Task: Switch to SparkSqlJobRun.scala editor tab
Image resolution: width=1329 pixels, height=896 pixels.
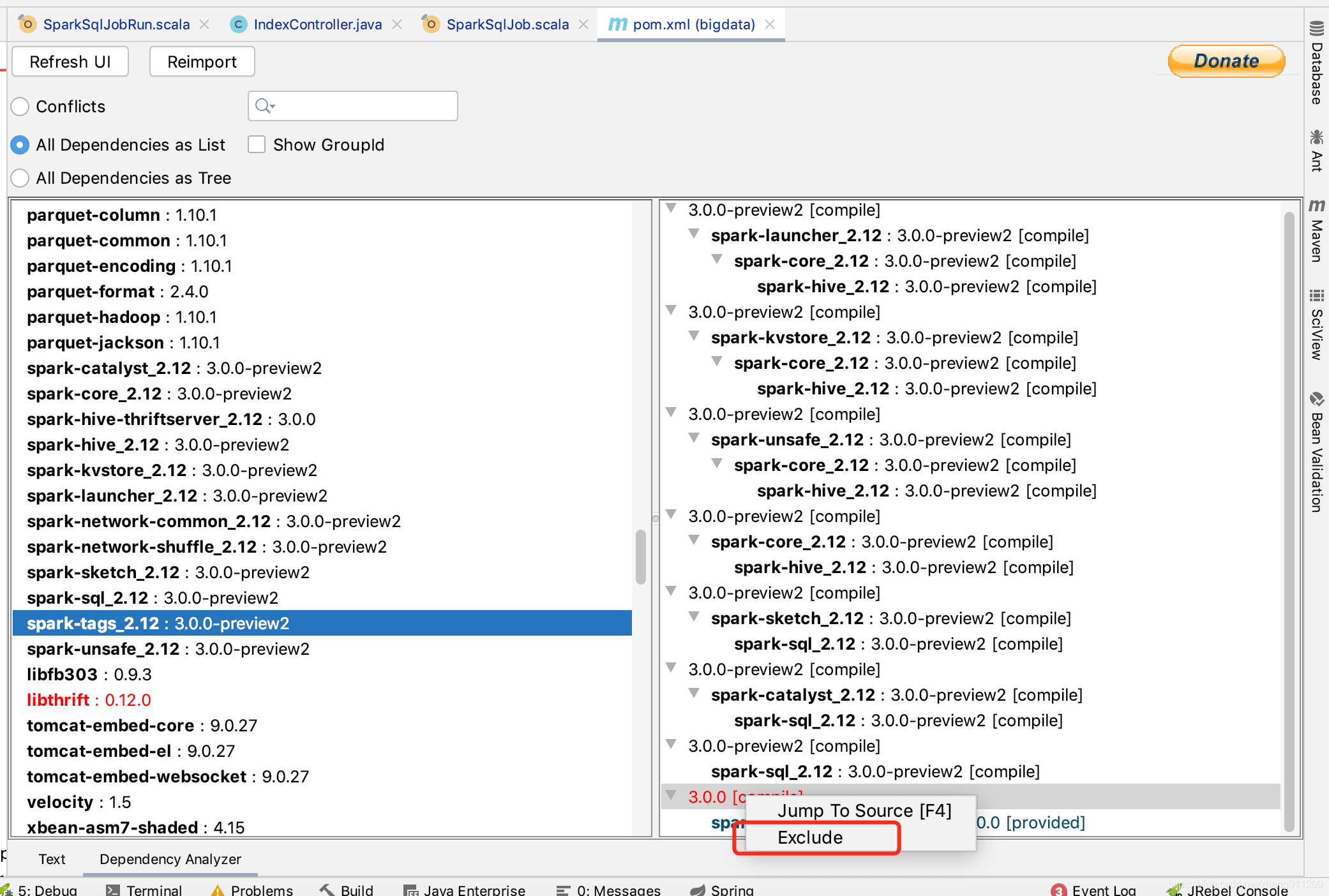Action: (x=116, y=24)
